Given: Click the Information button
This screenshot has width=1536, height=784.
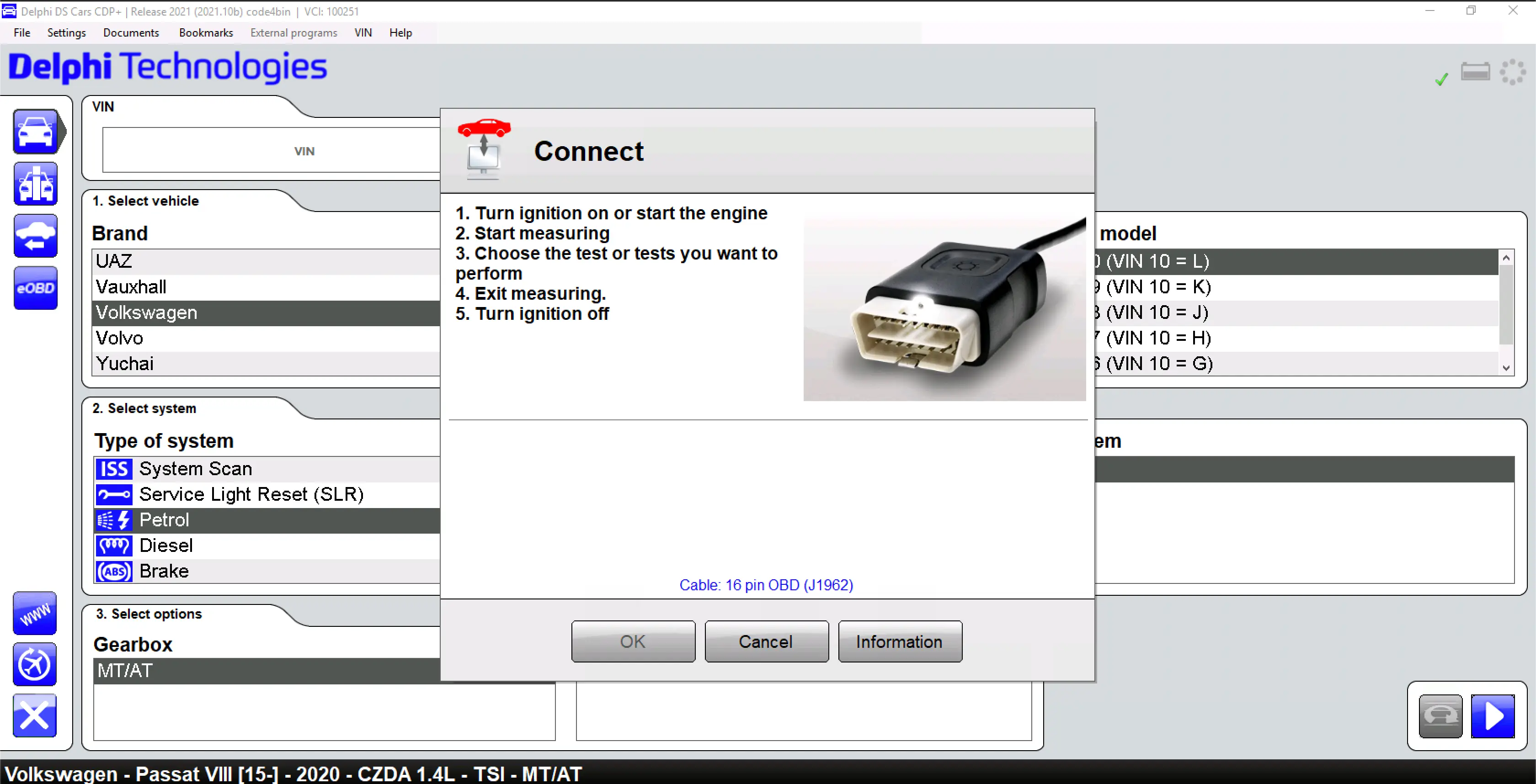Looking at the screenshot, I should (x=899, y=641).
